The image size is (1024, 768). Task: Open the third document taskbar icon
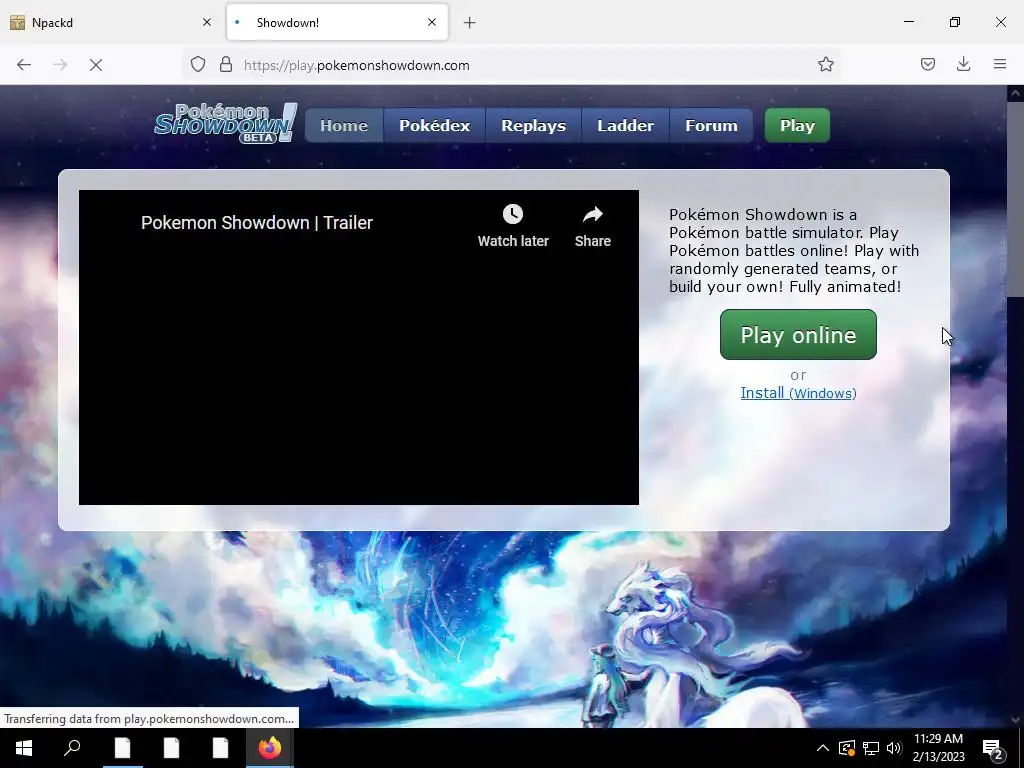click(x=221, y=748)
